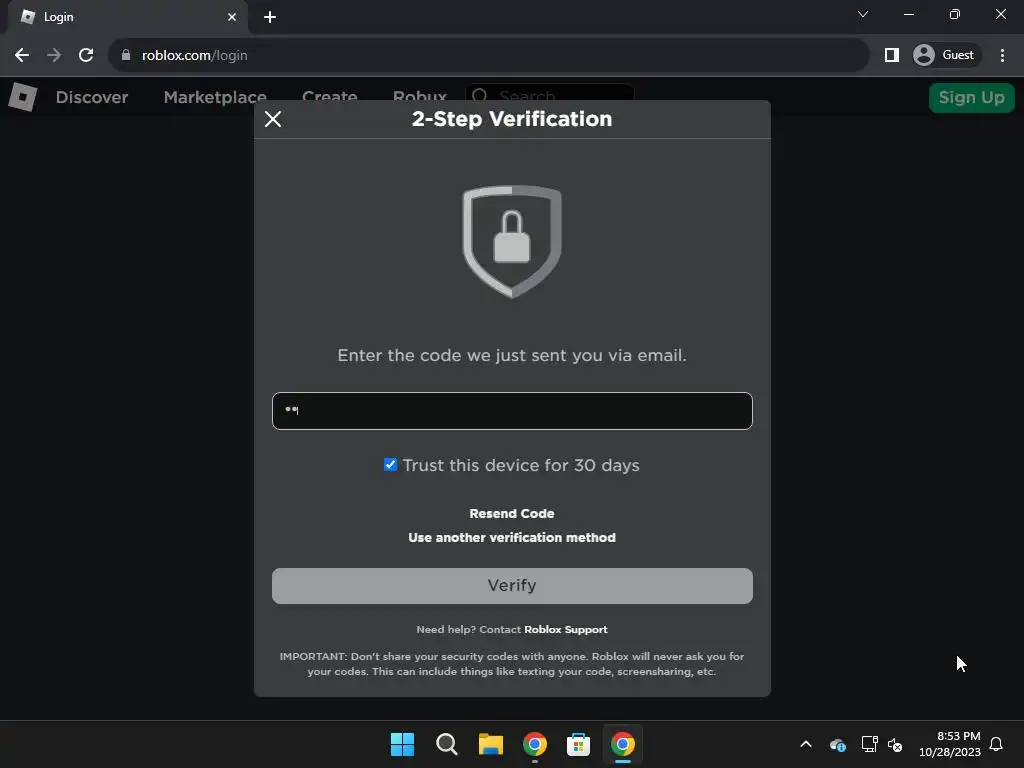1024x768 pixels.
Task: Click the Verify button
Action: pos(512,585)
